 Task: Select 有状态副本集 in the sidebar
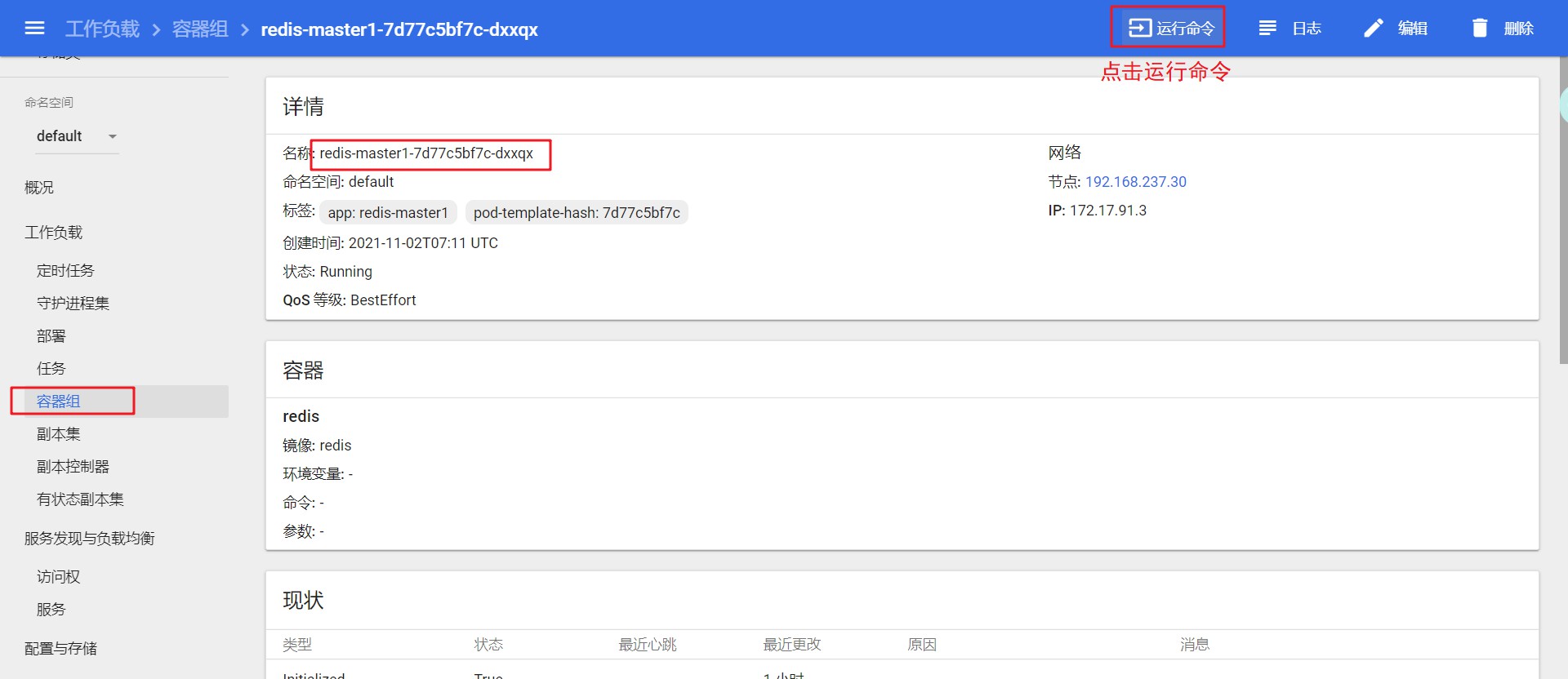(x=80, y=499)
